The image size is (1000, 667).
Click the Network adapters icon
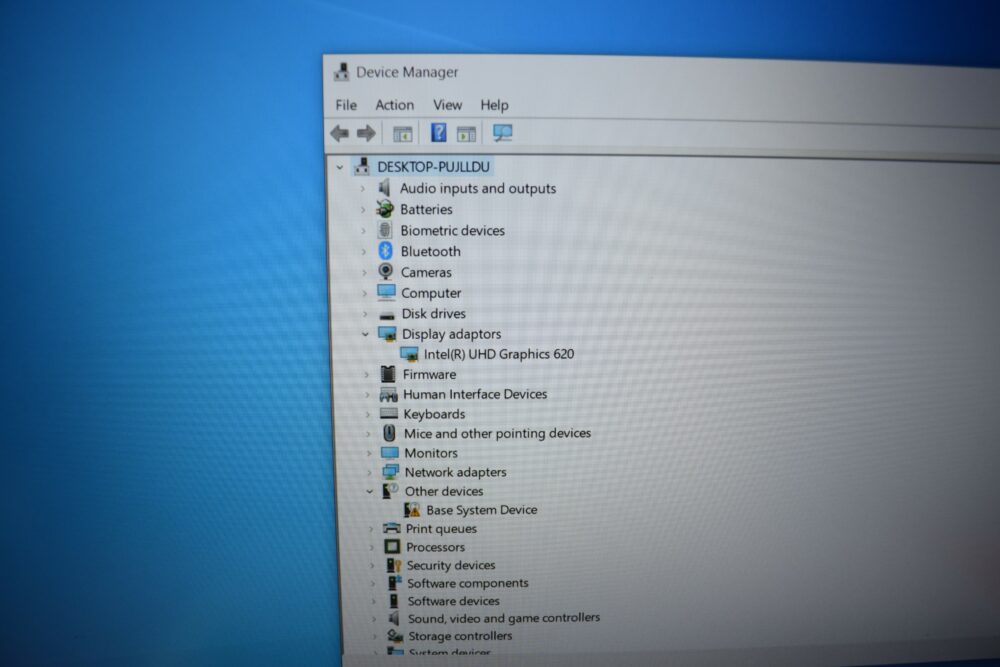point(390,472)
